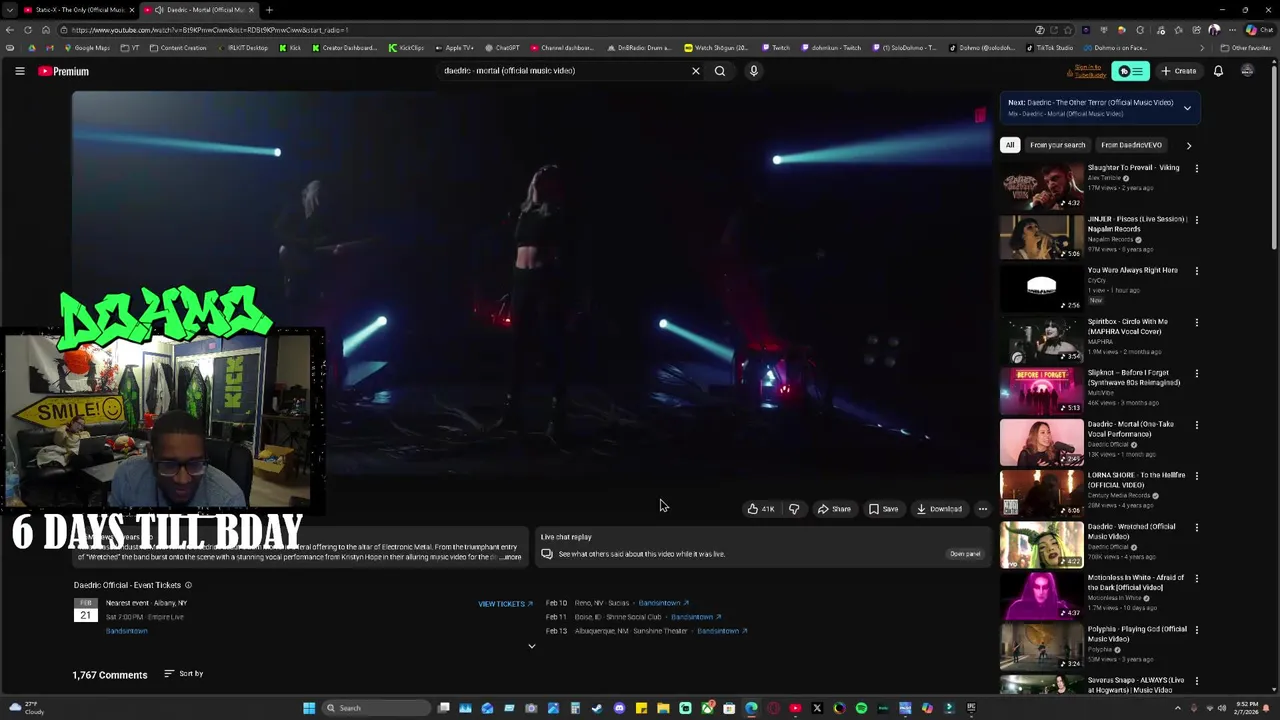Screen dimensions: 1280x720
Task: Share this video
Action: coord(834,509)
